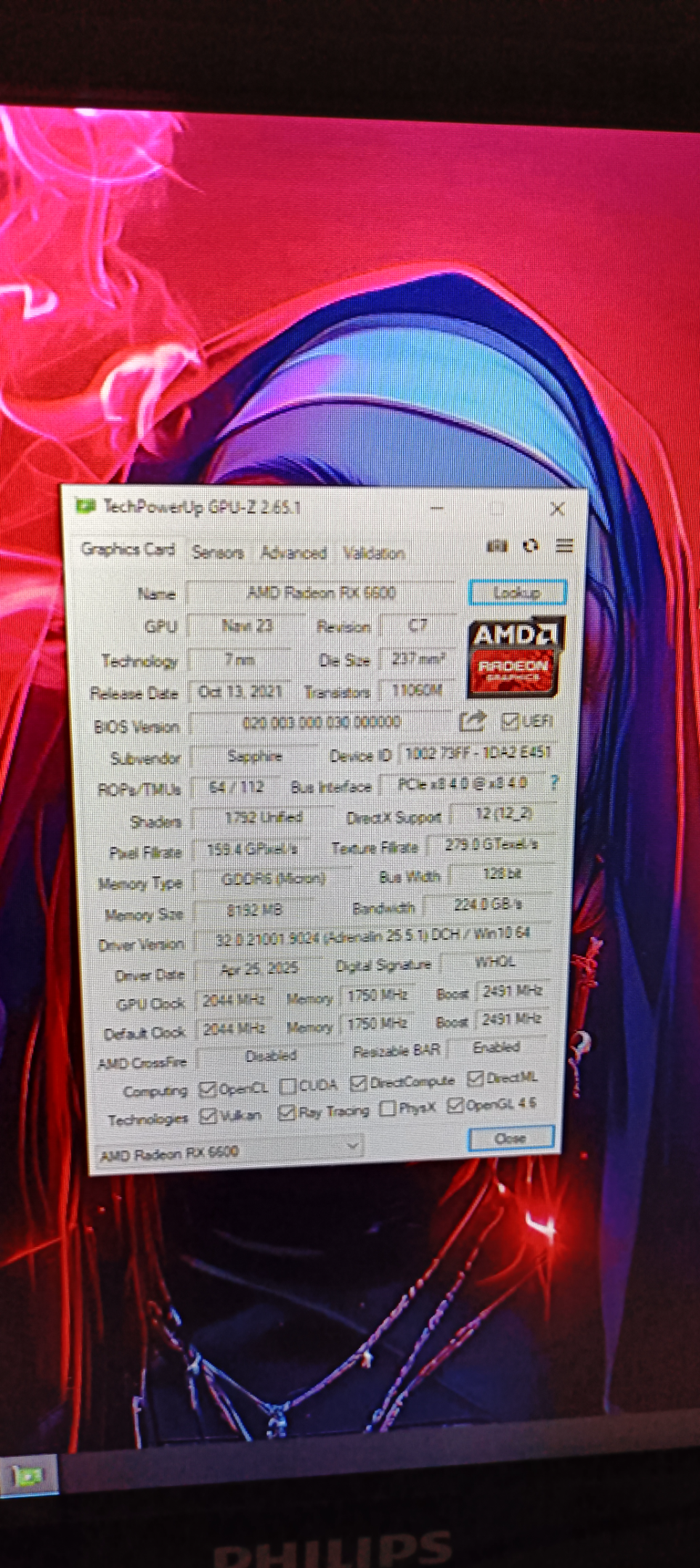Screen dimensions: 700x1568
Task: Click the Driver Version value field
Action: (373, 936)
